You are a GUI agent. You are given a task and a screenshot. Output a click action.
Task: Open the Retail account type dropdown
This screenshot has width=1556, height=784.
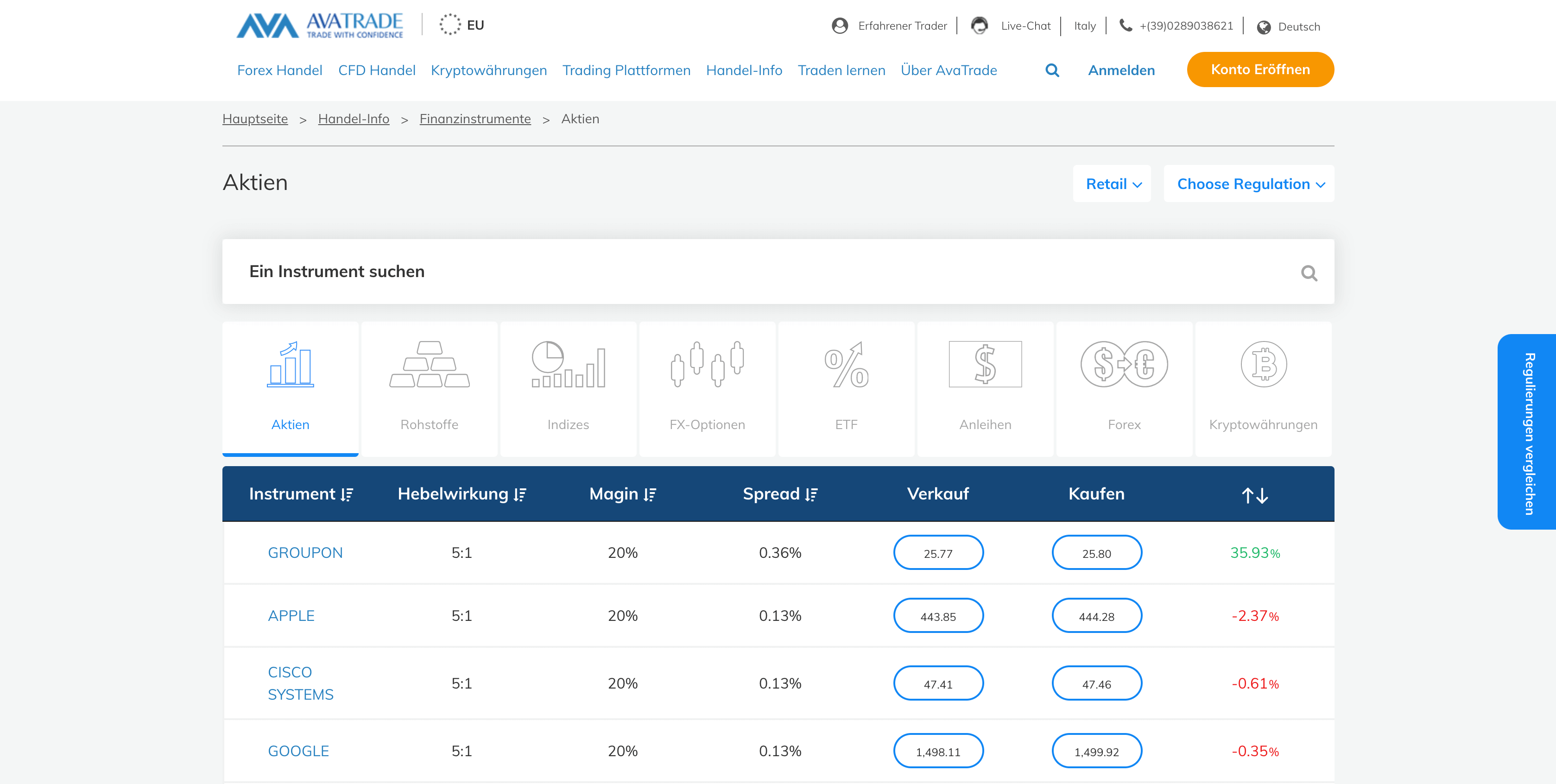(x=1112, y=183)
